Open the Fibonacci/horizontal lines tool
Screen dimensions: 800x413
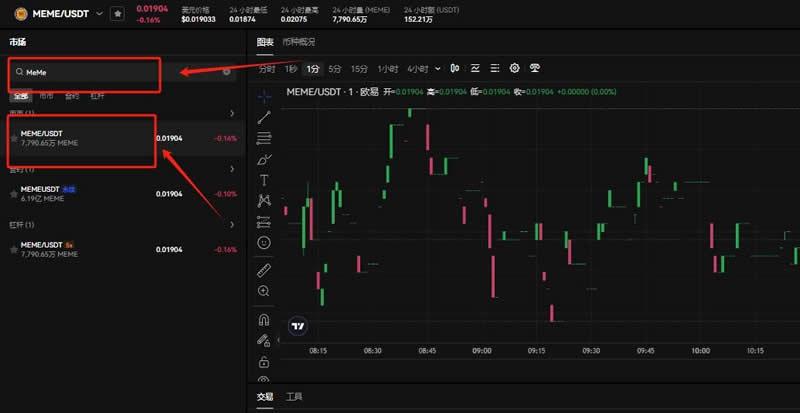(x=264, y=138)
